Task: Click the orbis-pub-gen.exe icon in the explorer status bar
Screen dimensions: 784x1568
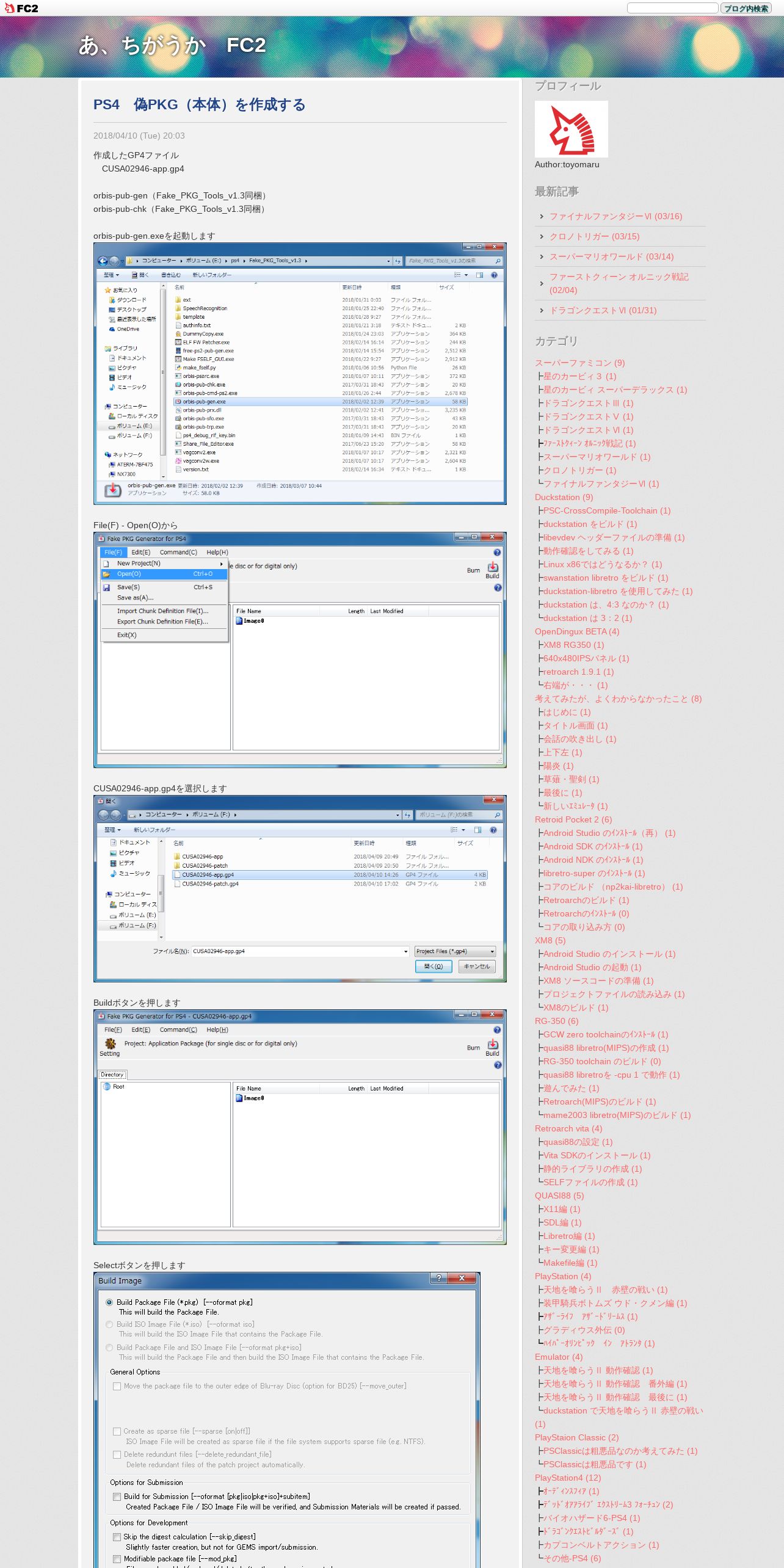Action: click(113, 490)
